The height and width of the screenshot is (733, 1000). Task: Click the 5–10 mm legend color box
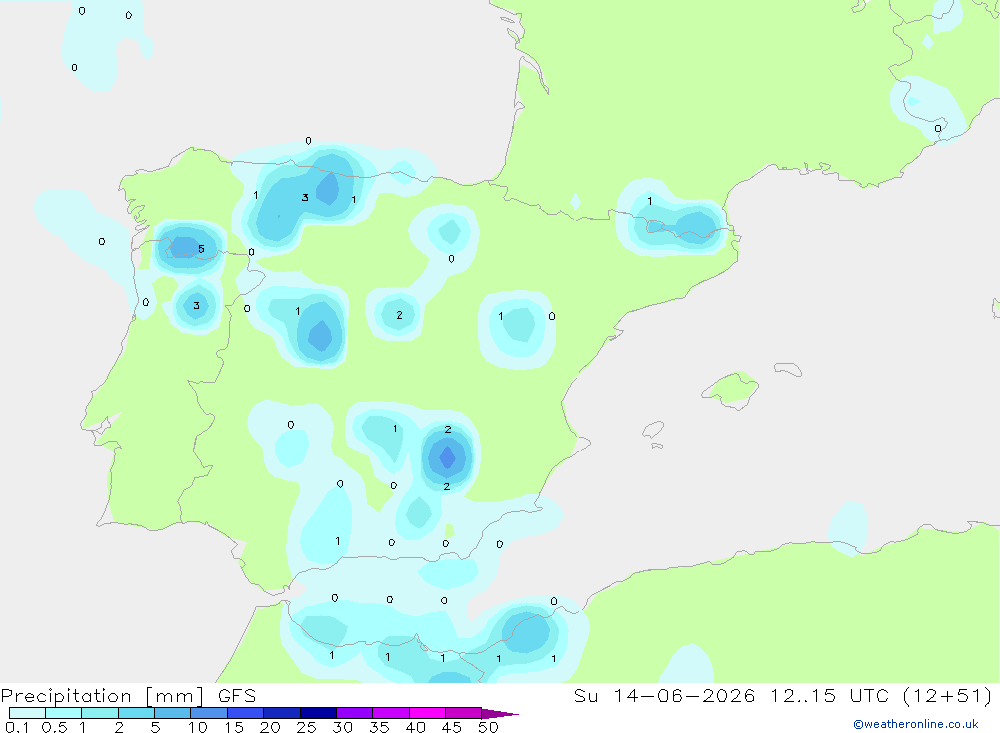click(x=173, y=713)
